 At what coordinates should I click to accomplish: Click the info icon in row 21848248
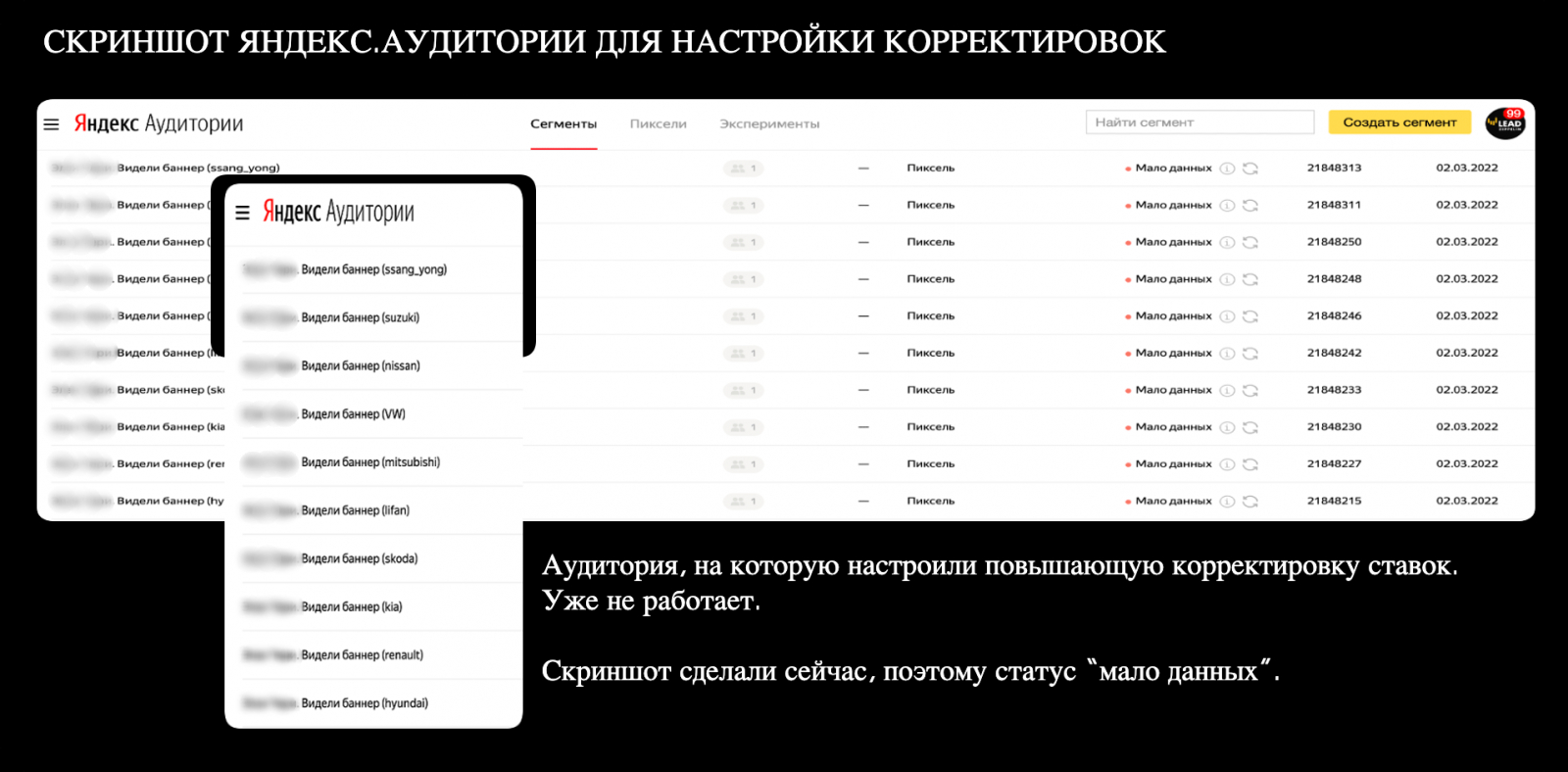[1227, 279]
